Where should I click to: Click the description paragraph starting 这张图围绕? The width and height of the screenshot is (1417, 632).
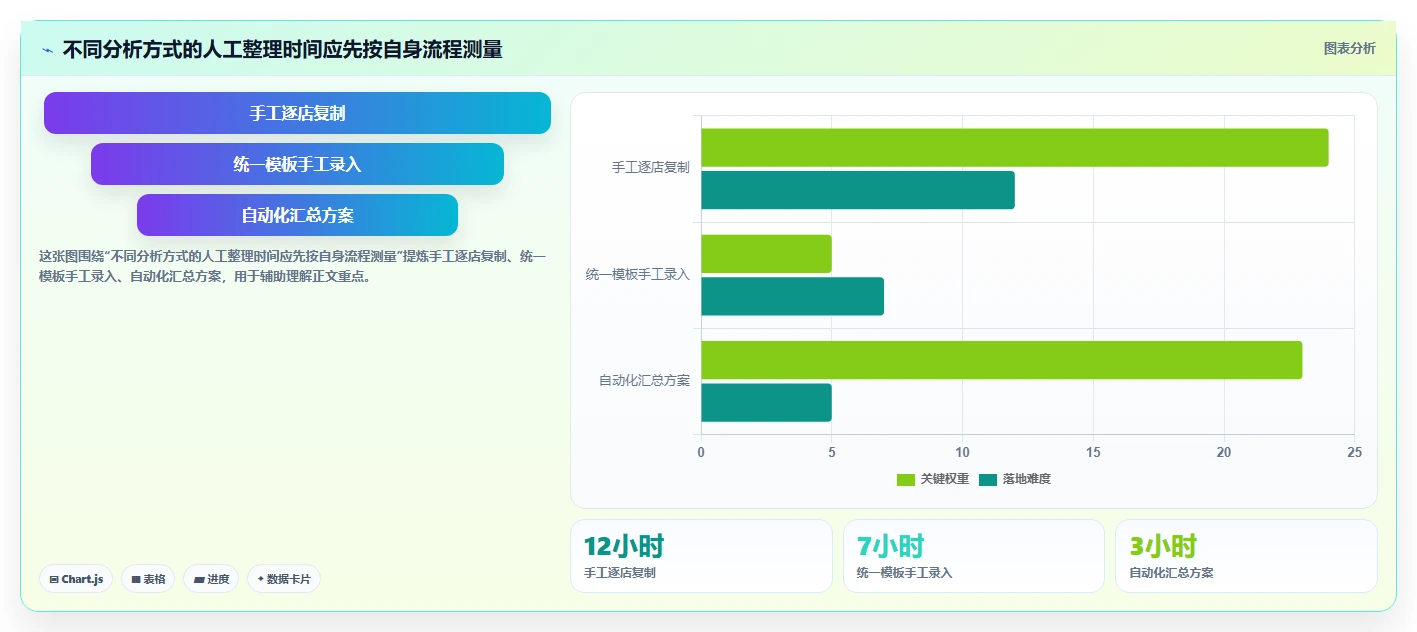(292, 267)
